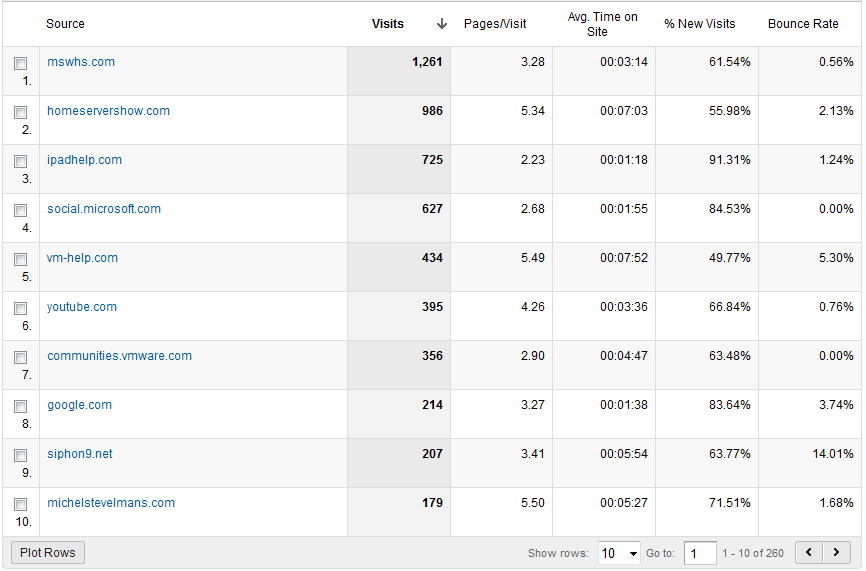Image resolution: width=866 pixels, height=571 pixels.
Task: Sort by % New Visits column
Action: tap(700, 24)
